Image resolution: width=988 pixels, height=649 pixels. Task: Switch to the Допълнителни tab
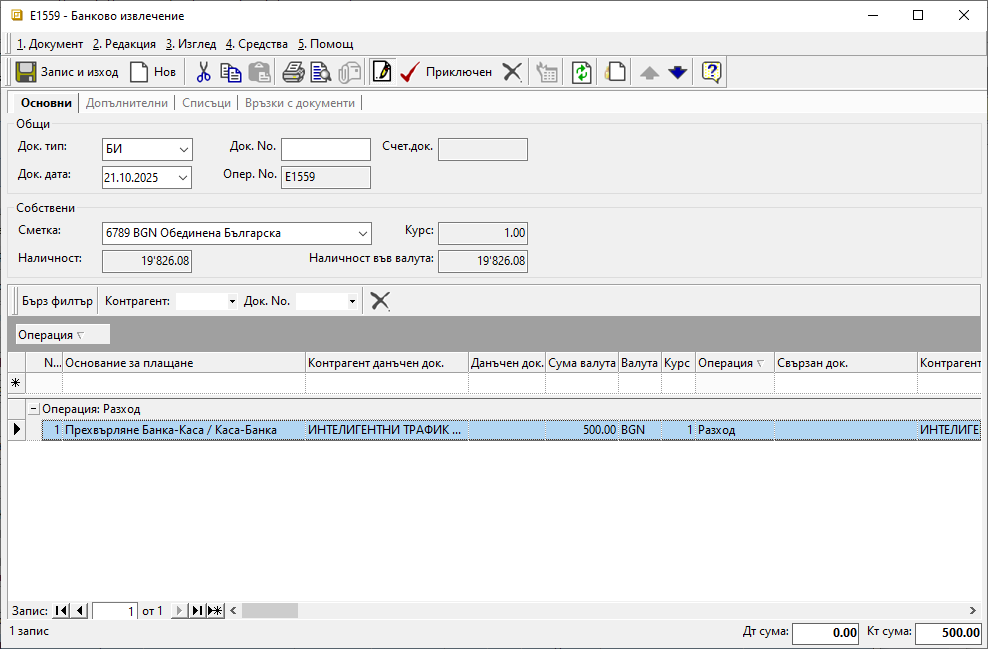[x=127, y=103]
